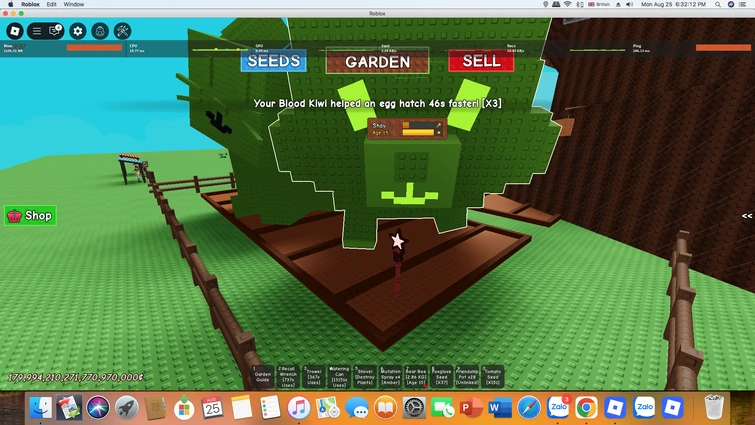Open the Roblox application menu
Screen dimensions: 755x425
point(30,4)
